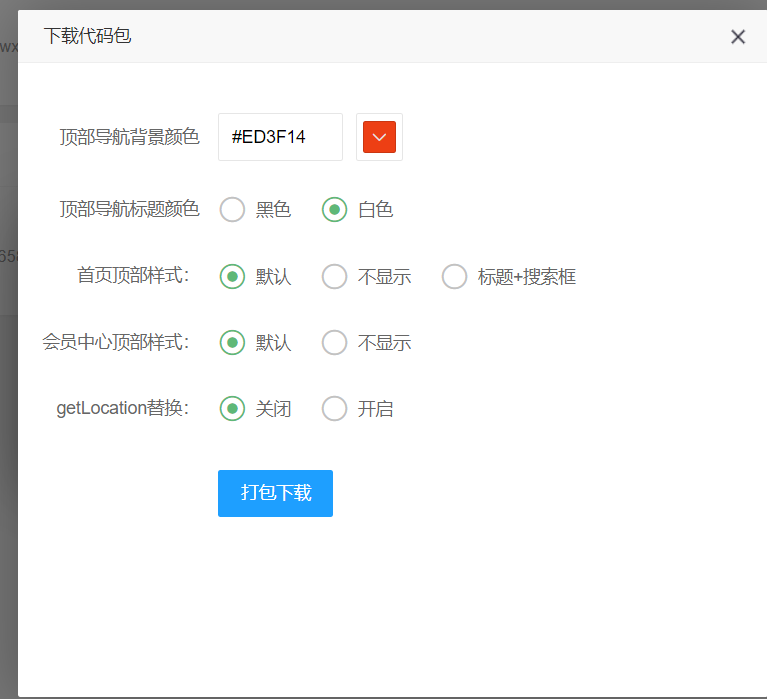Image resolution: width=767 pixels, height=699 pixels.
Task: Pick 标题+搜索框 for 首页顶部样式
Action: click(455, 277)
